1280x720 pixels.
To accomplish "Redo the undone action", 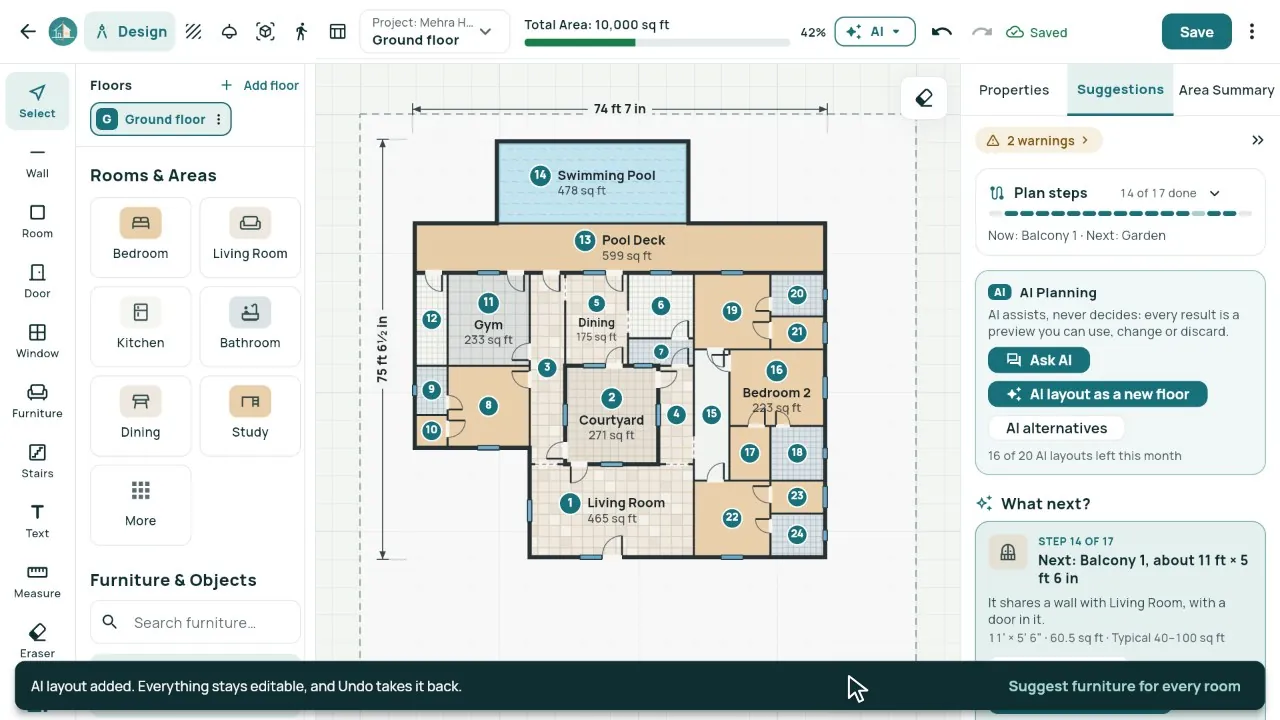I will point(981,32).
